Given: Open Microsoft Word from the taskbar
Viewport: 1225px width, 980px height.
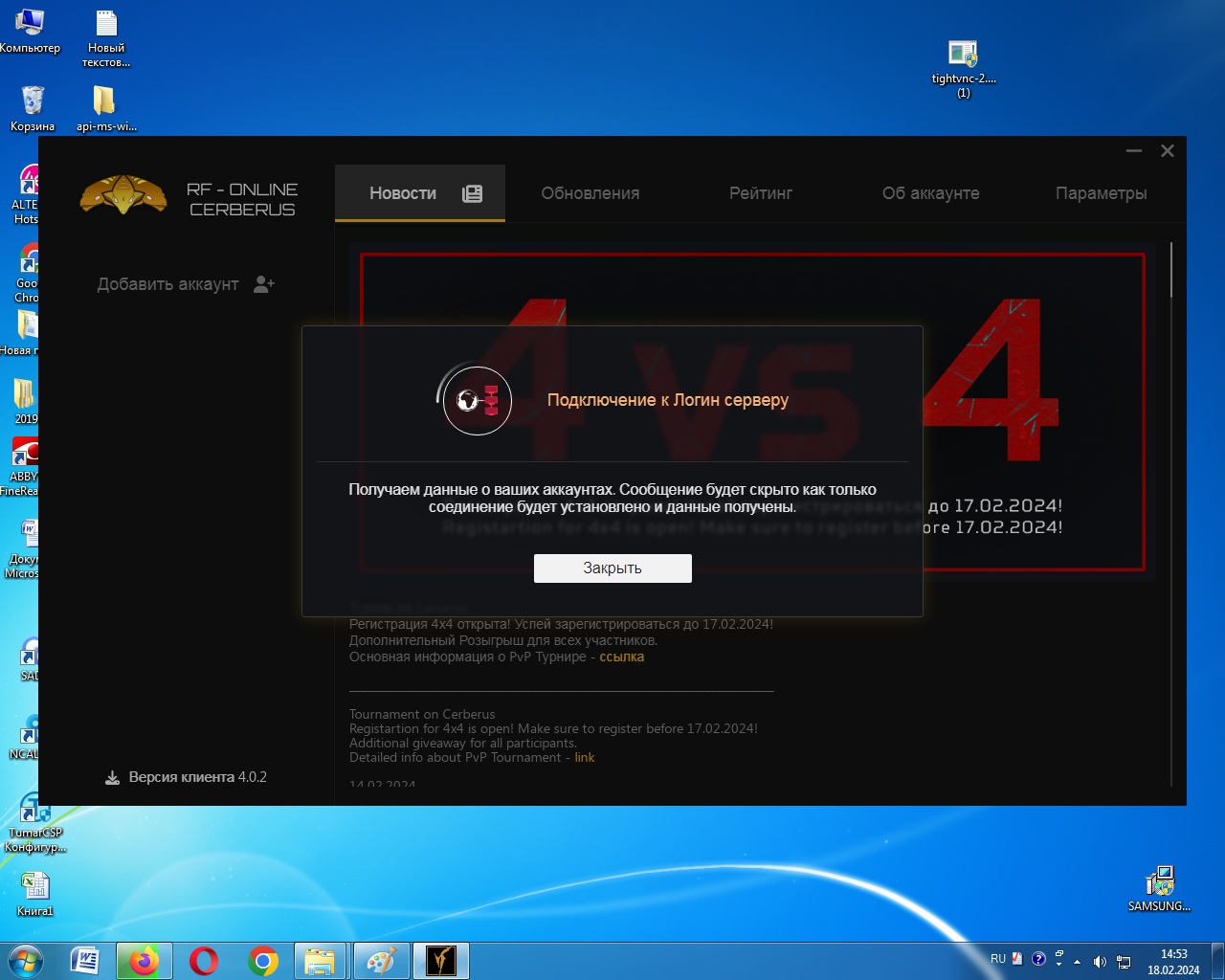Looking at the screenshot, I should (85, 961).
